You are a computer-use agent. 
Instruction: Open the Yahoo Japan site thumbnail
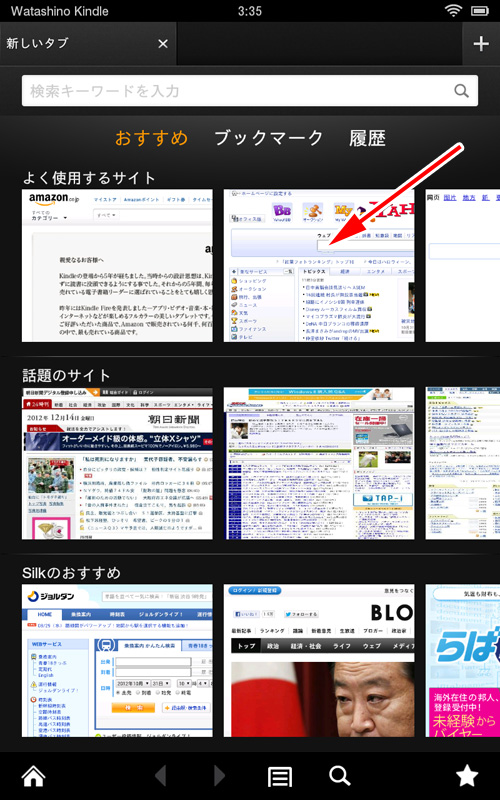coord(319,265)
